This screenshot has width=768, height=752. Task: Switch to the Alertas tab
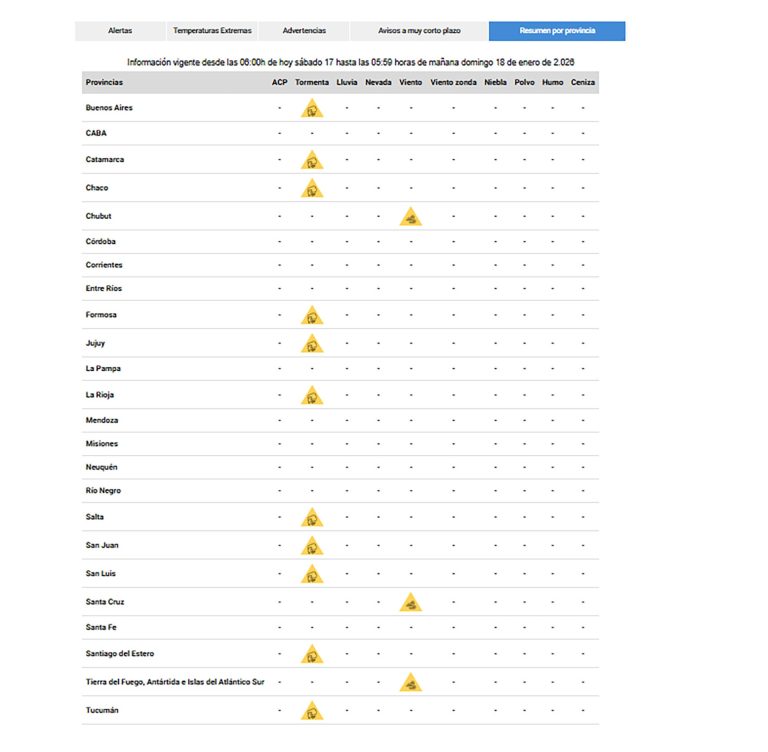tap(120, 31)
